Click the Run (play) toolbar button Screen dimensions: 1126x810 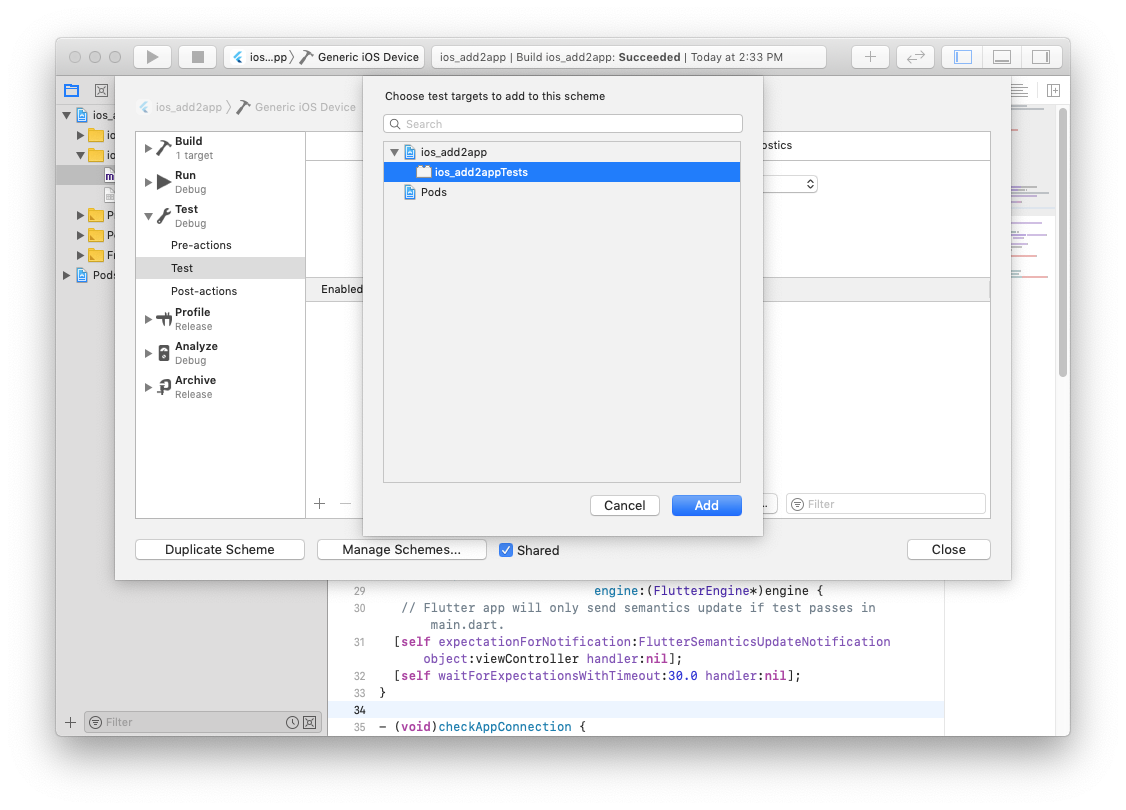coord(152,57)
